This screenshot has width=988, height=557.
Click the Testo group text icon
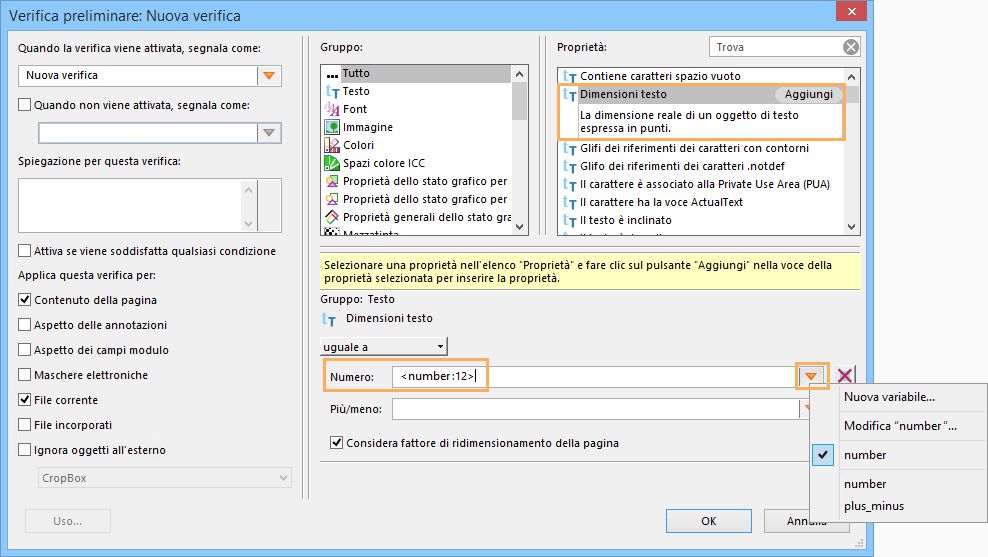pos(332,91)
